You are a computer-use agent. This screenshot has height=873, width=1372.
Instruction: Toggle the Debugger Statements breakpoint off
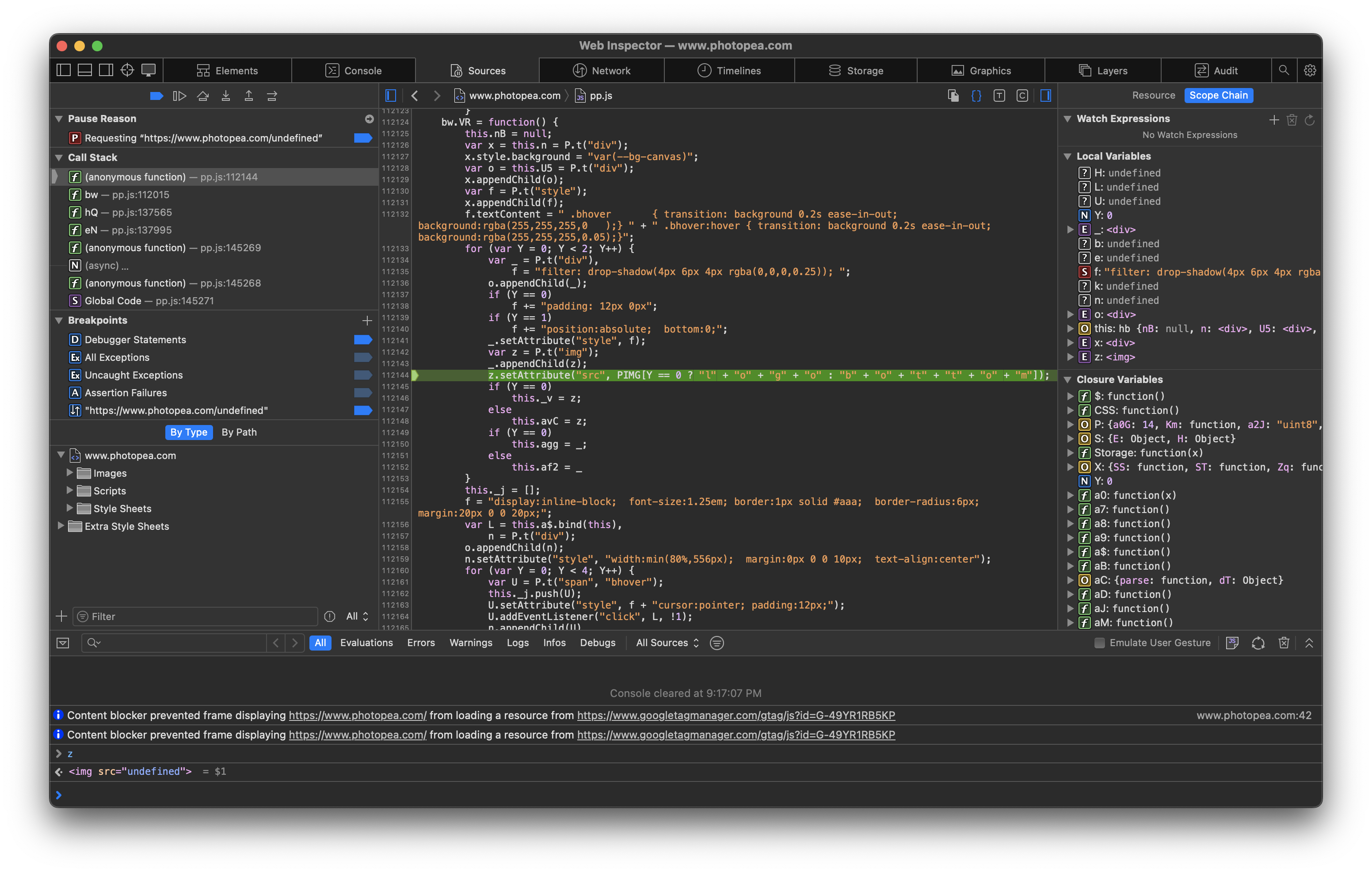pos(363,339)
